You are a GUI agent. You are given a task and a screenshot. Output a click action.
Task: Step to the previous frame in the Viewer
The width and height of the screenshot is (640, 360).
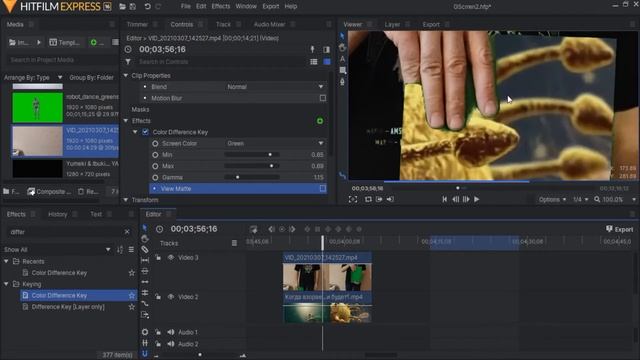[x=456, y=199]
